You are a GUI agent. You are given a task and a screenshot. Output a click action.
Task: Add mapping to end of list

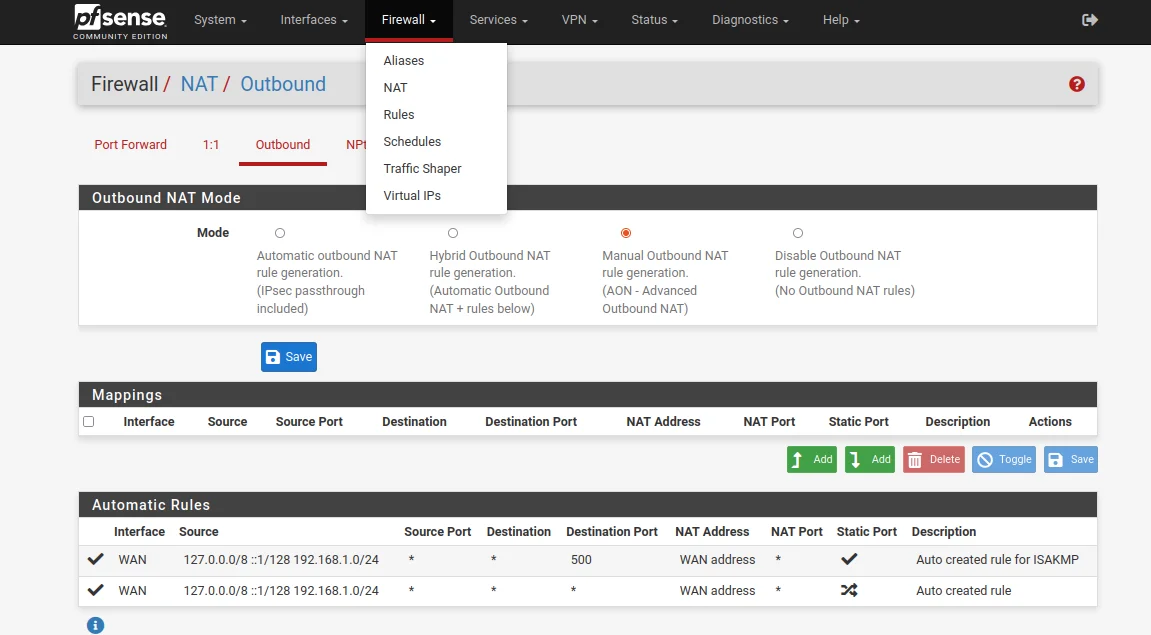(869, 459)
